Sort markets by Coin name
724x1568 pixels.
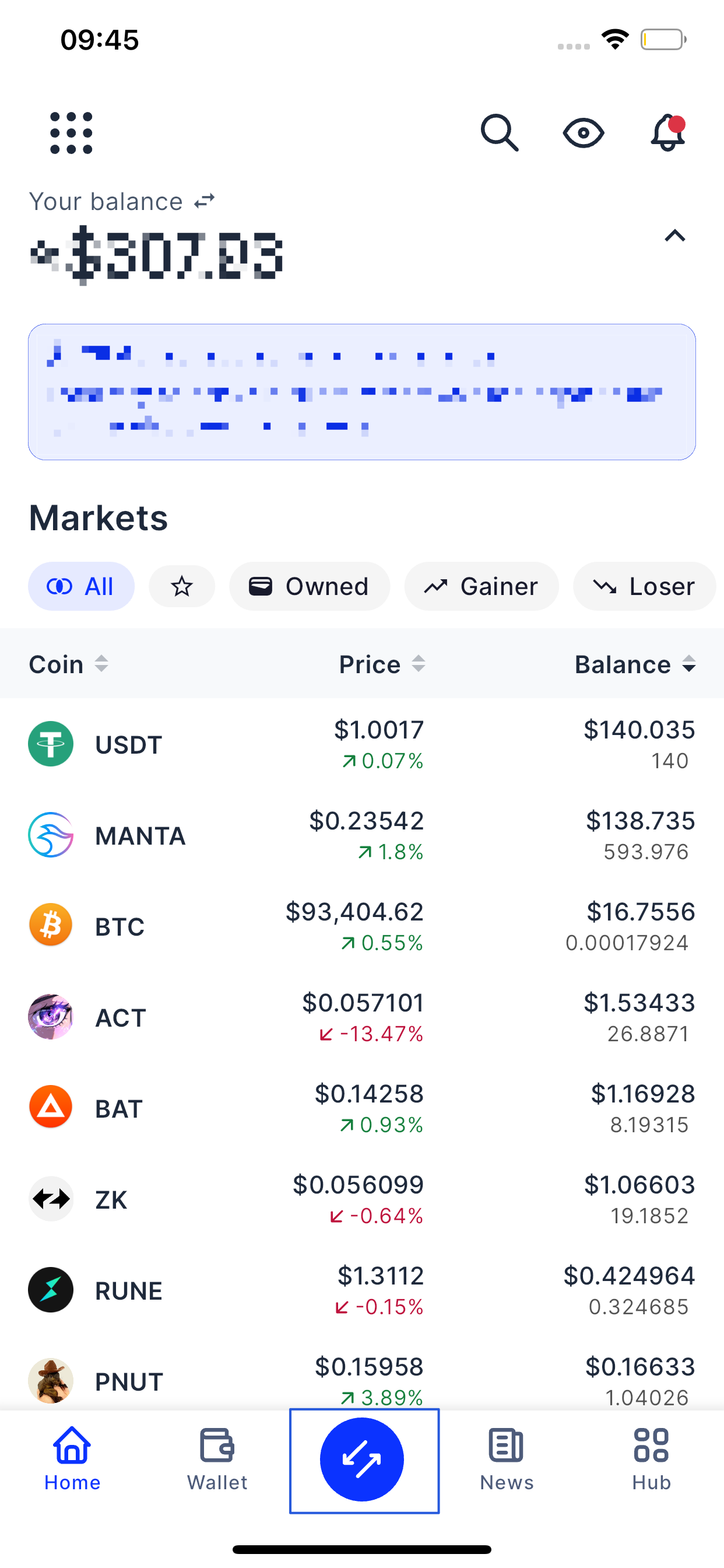(68, 664)
